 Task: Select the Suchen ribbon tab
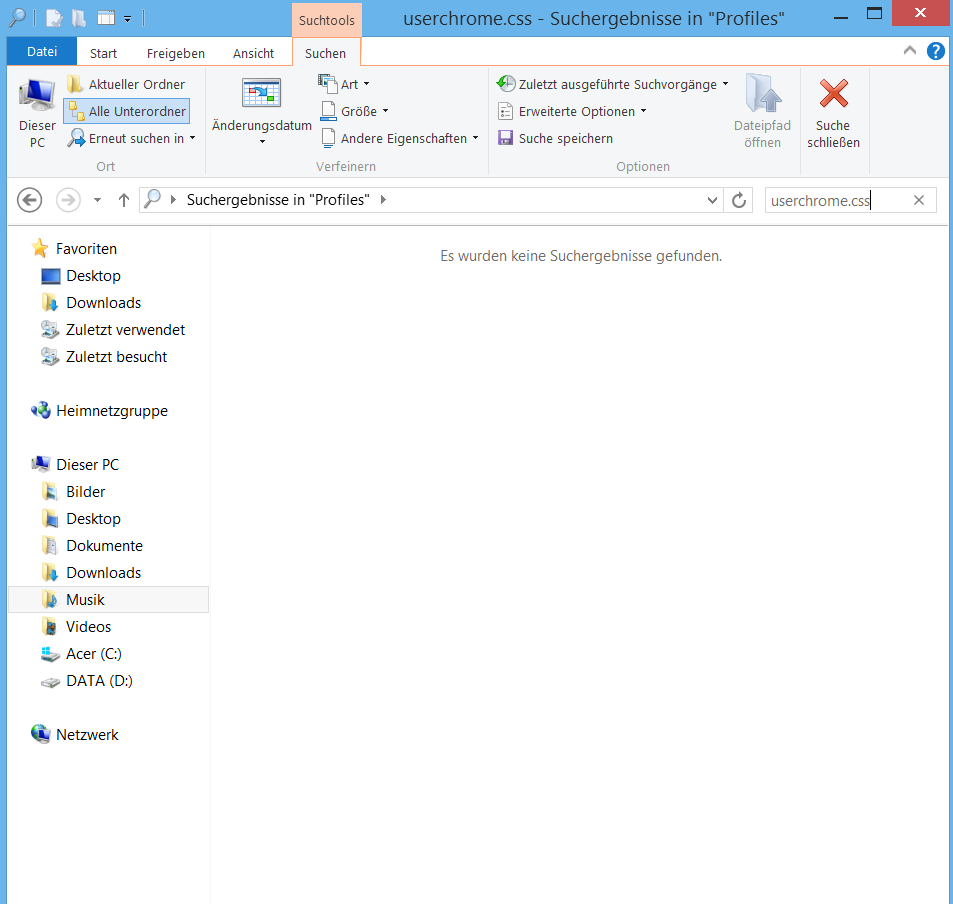[326, 53]
